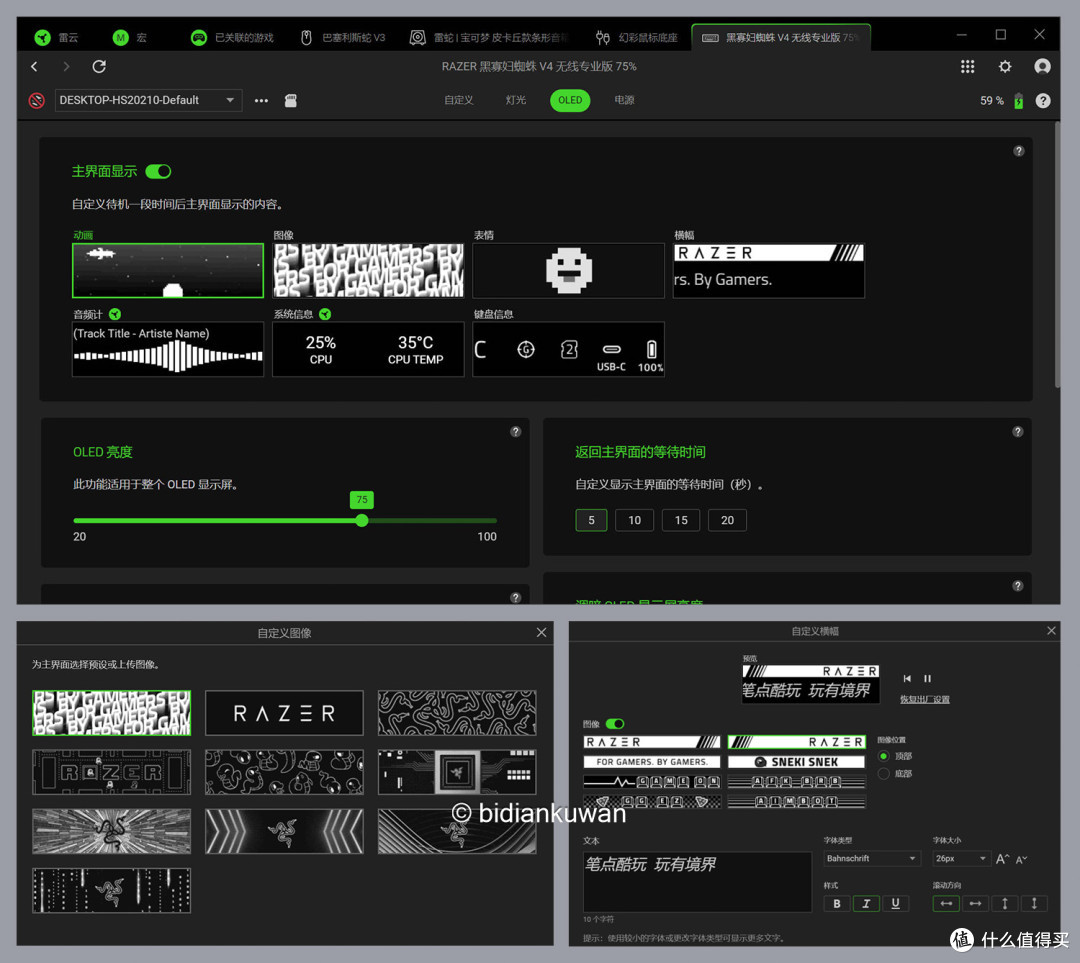The image size is (1080, 963).
Task: Open help for 主界面显示 panel
Action: 1019,151
